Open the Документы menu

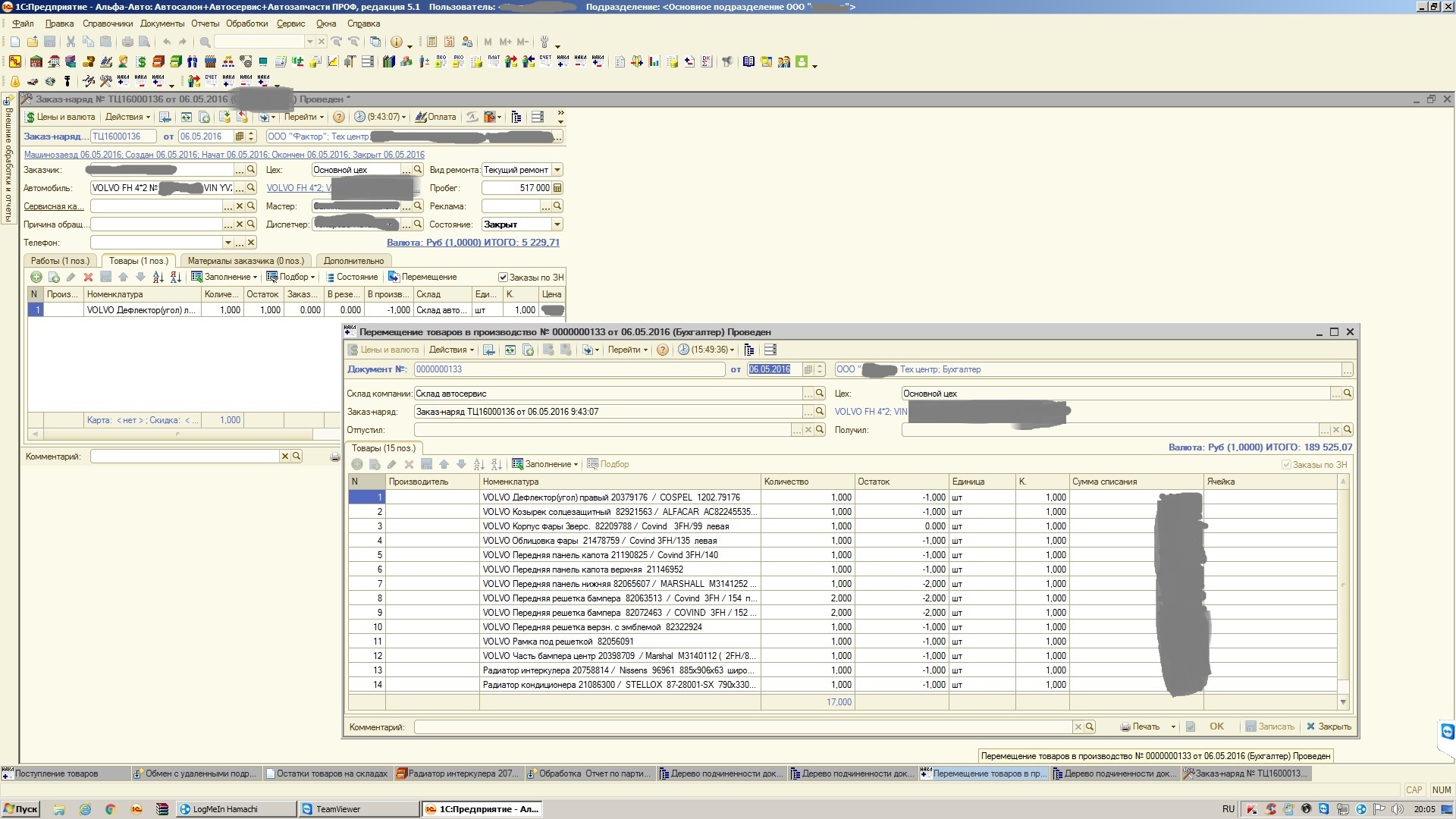(162, 24)
